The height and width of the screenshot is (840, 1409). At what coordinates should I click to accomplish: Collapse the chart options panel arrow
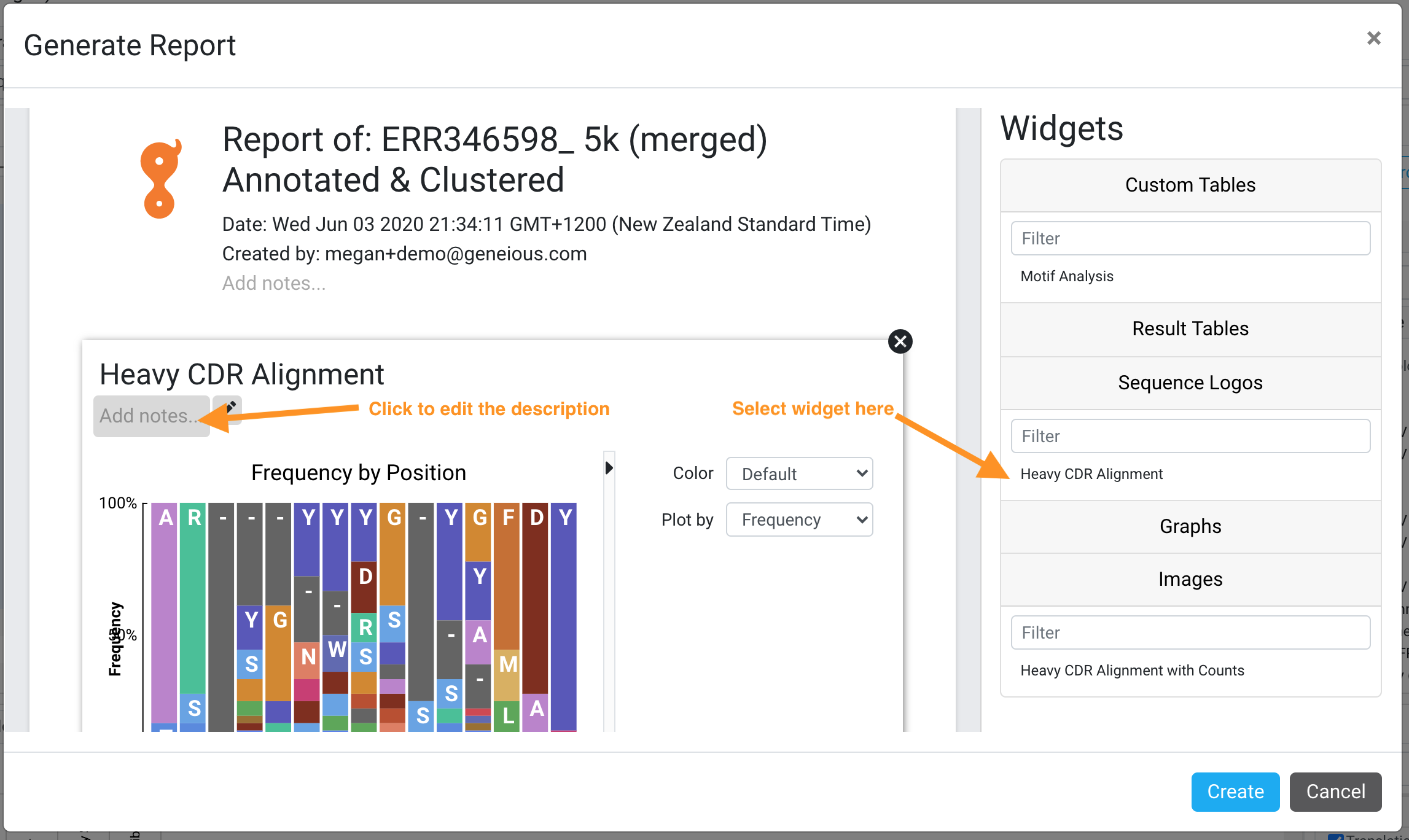[609, 468]
